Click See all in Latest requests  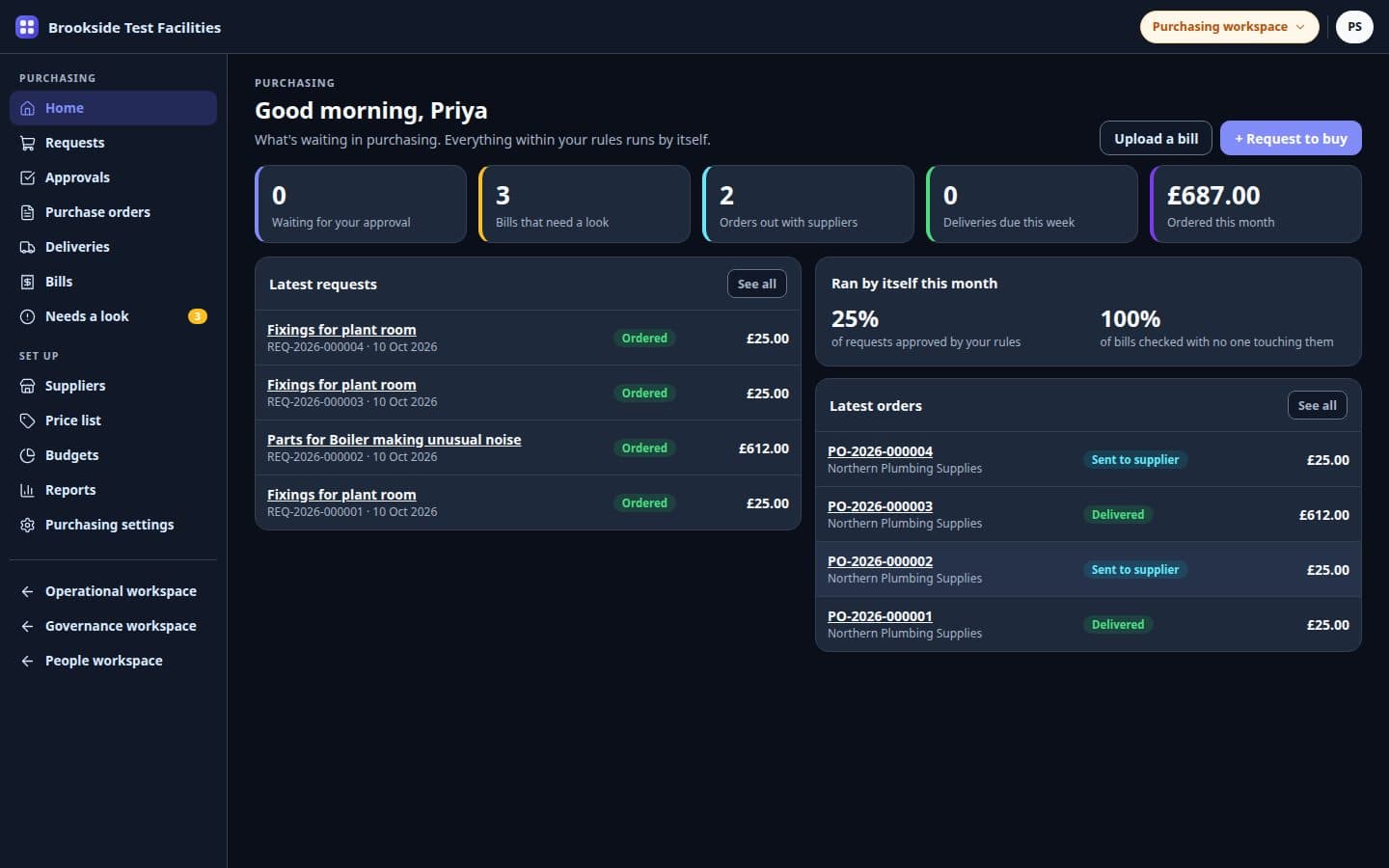[756, 284]
